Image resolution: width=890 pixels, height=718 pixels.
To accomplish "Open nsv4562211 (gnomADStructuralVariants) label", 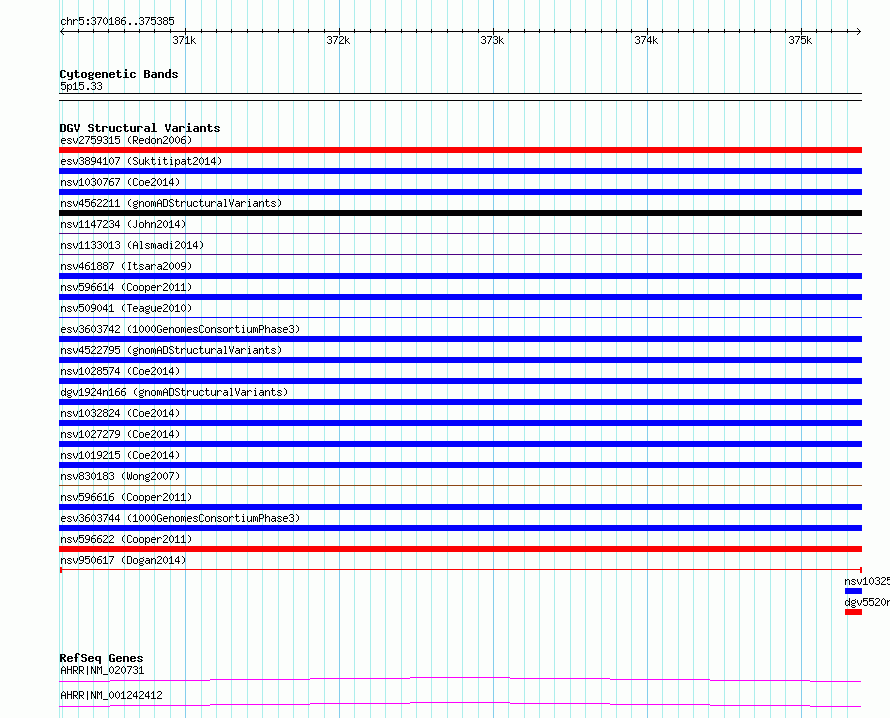I will (171, 203).
